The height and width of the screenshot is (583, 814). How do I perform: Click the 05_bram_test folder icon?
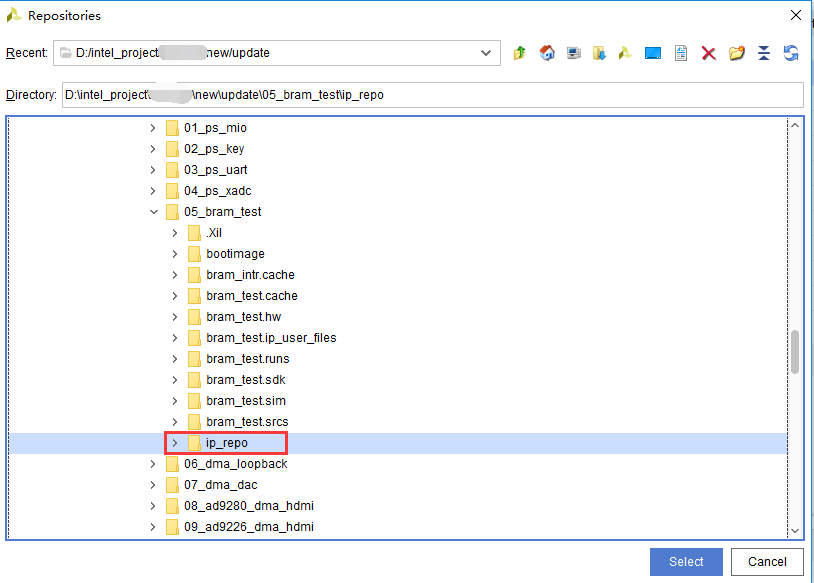(172, 212)
